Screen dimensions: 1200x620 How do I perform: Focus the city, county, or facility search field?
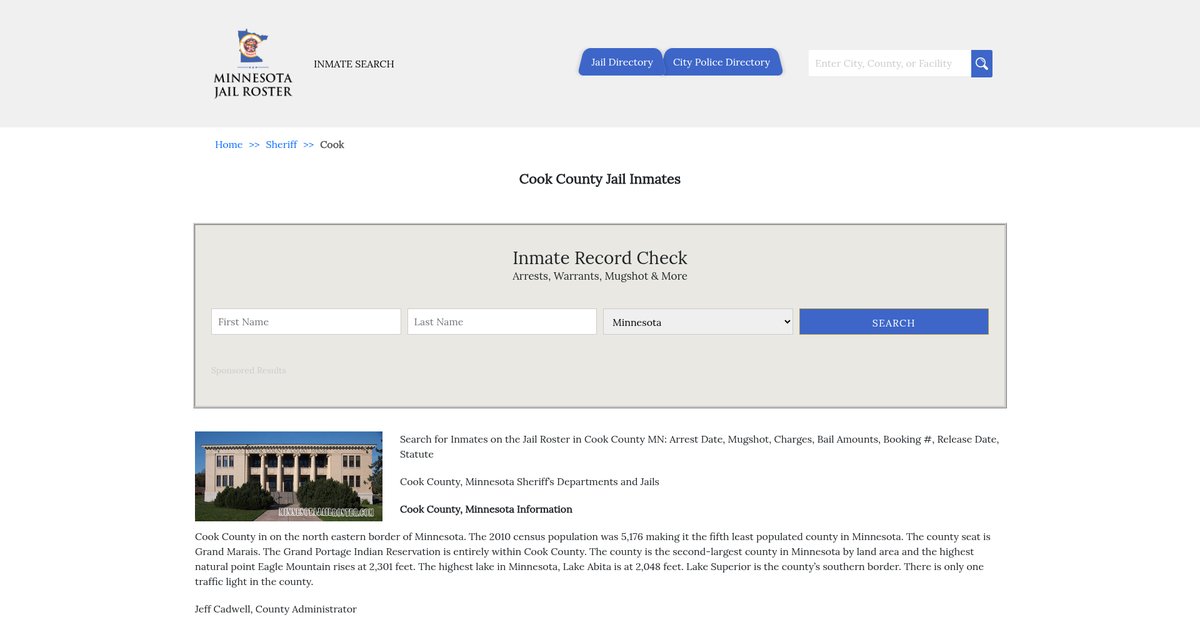coord(888,64)
